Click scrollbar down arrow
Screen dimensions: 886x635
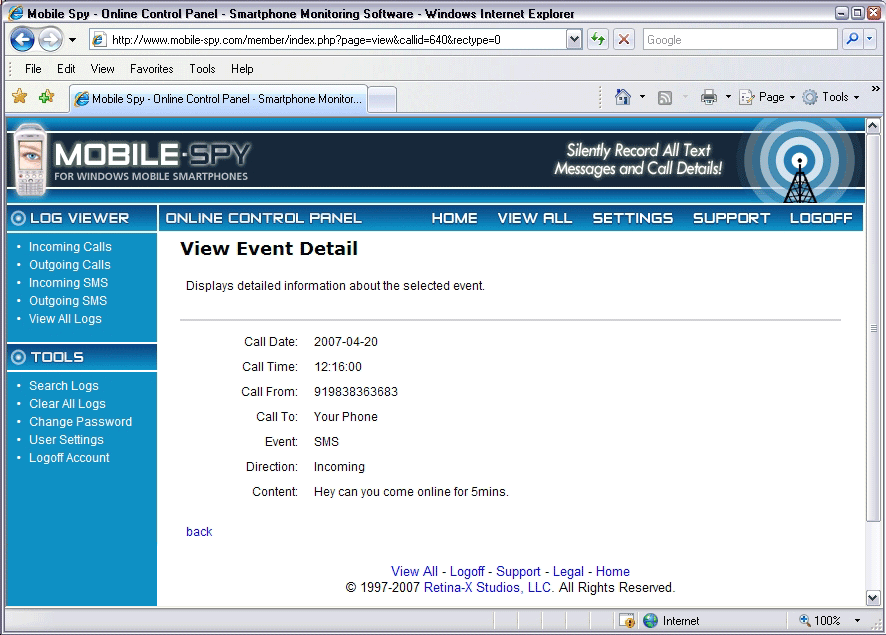point(873,597)
